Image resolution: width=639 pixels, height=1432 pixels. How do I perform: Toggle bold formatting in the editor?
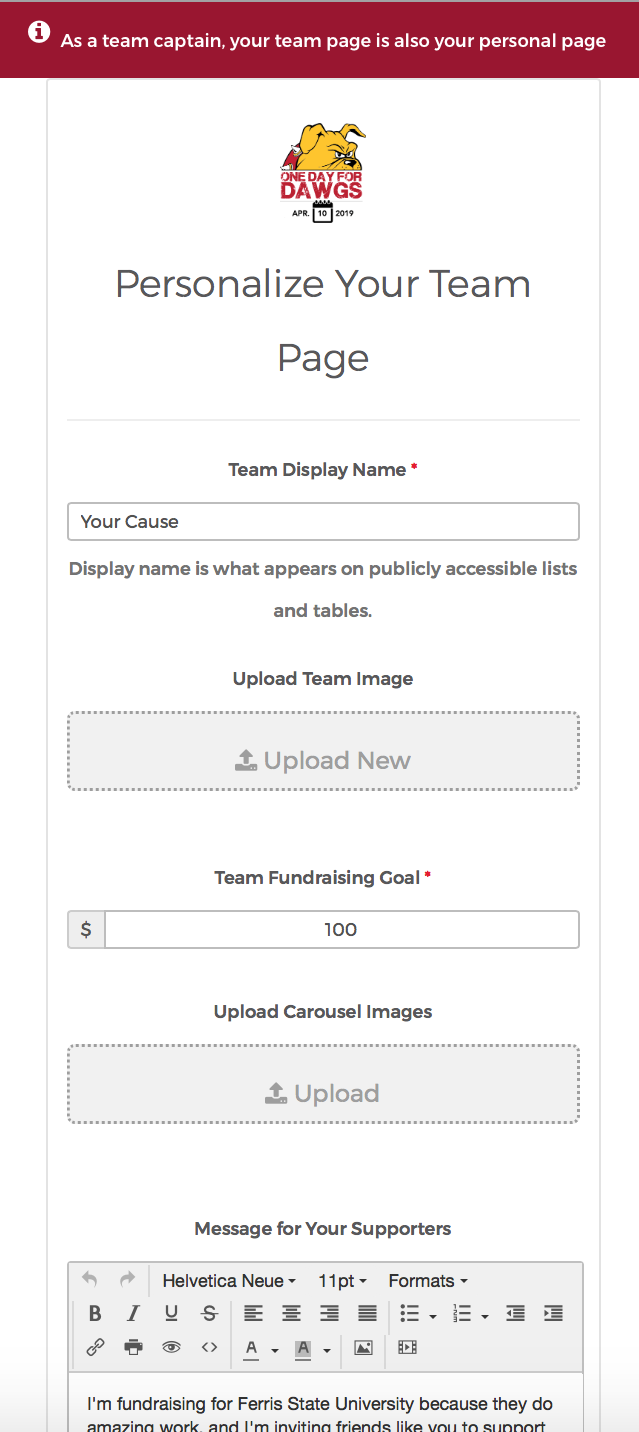click(95, 1314)
